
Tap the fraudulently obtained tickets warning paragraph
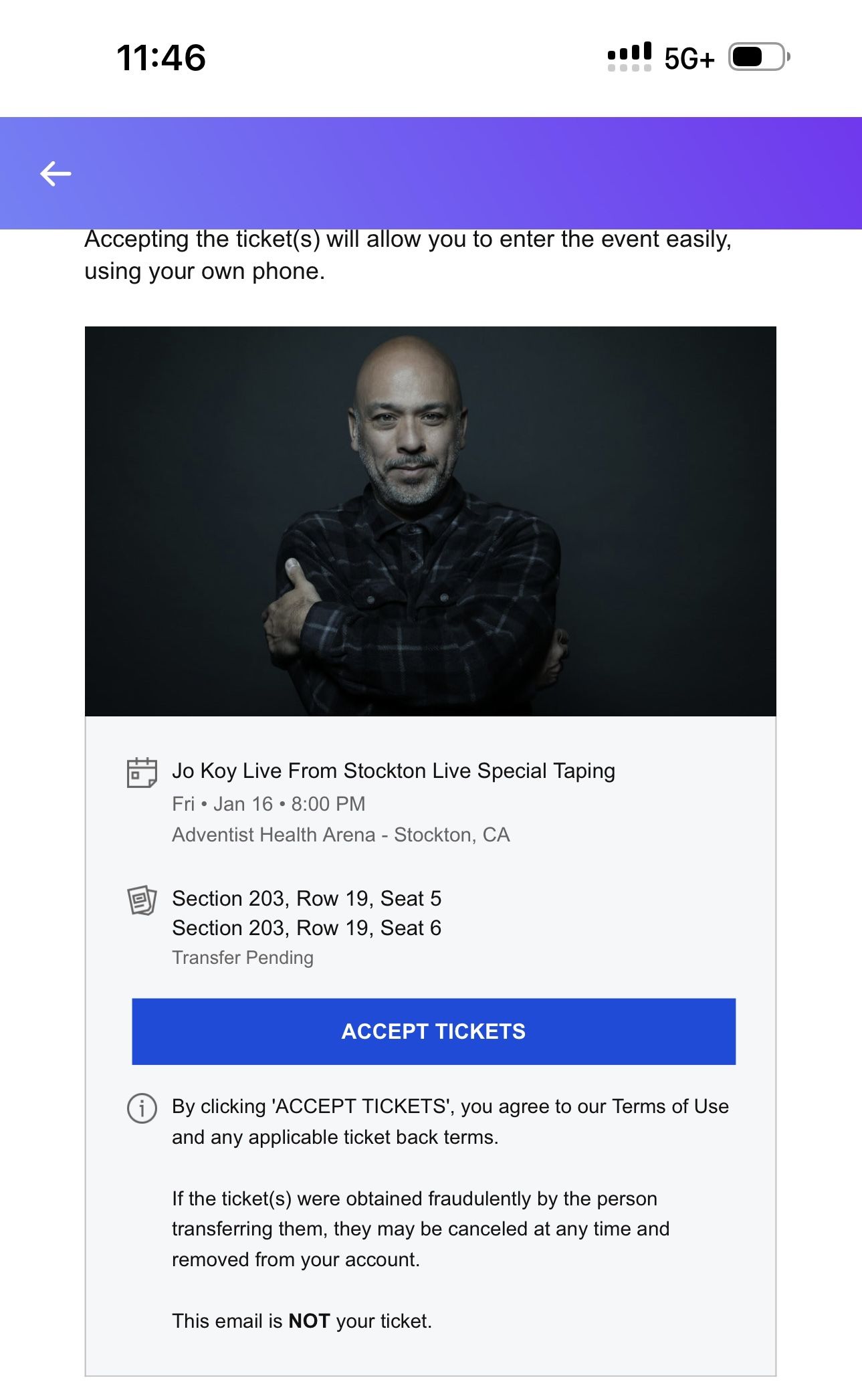tap(420, 1229)
